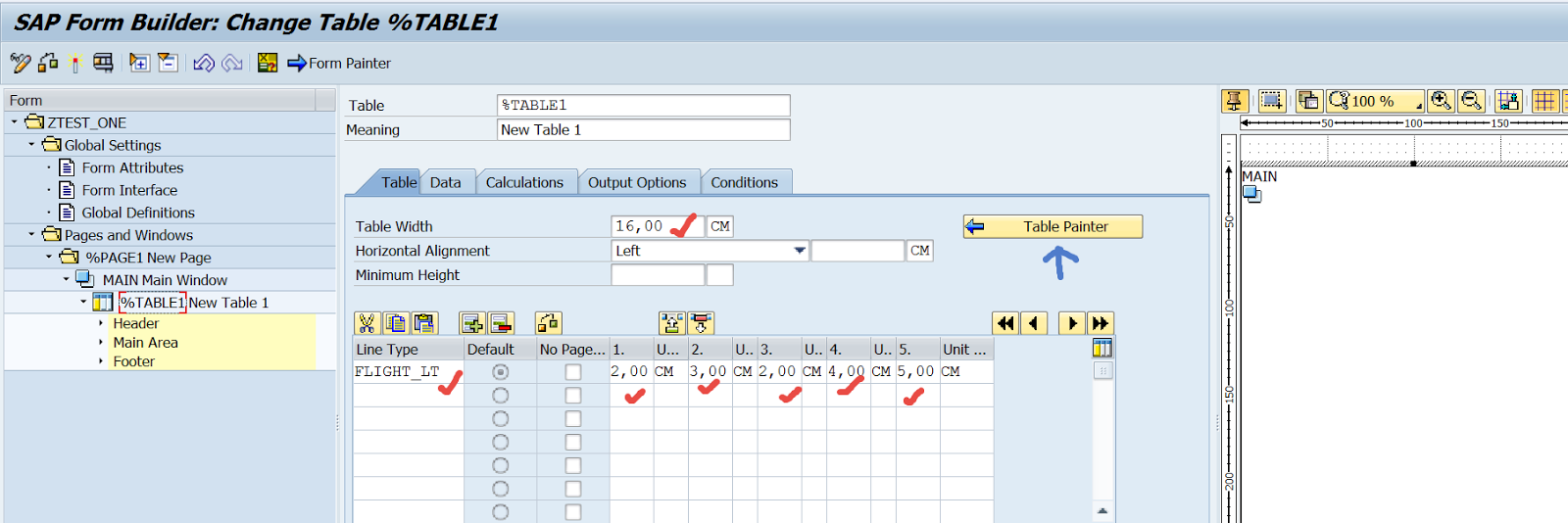Click the Test form icon
Screen dimensions: 1568x523
pyautogui.click(x=102, y=63)
